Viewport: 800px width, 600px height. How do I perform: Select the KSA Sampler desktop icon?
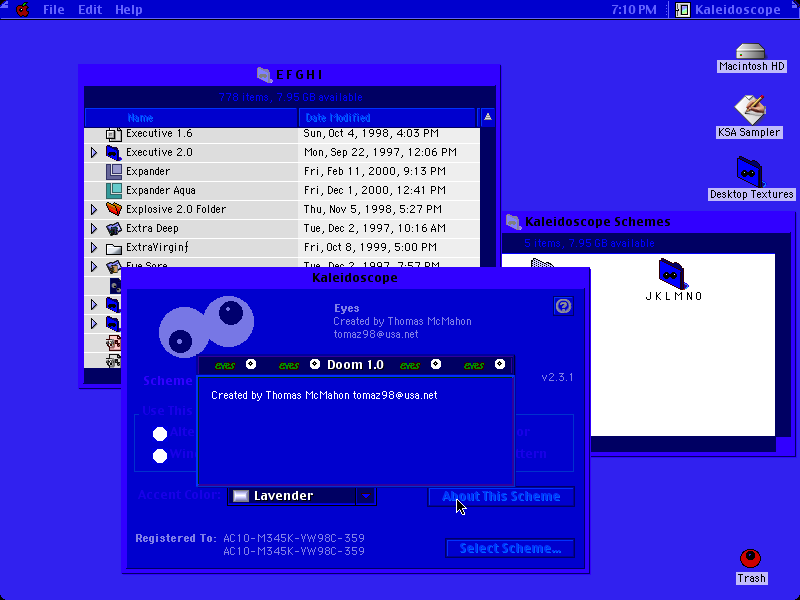[x=749, y=109]
